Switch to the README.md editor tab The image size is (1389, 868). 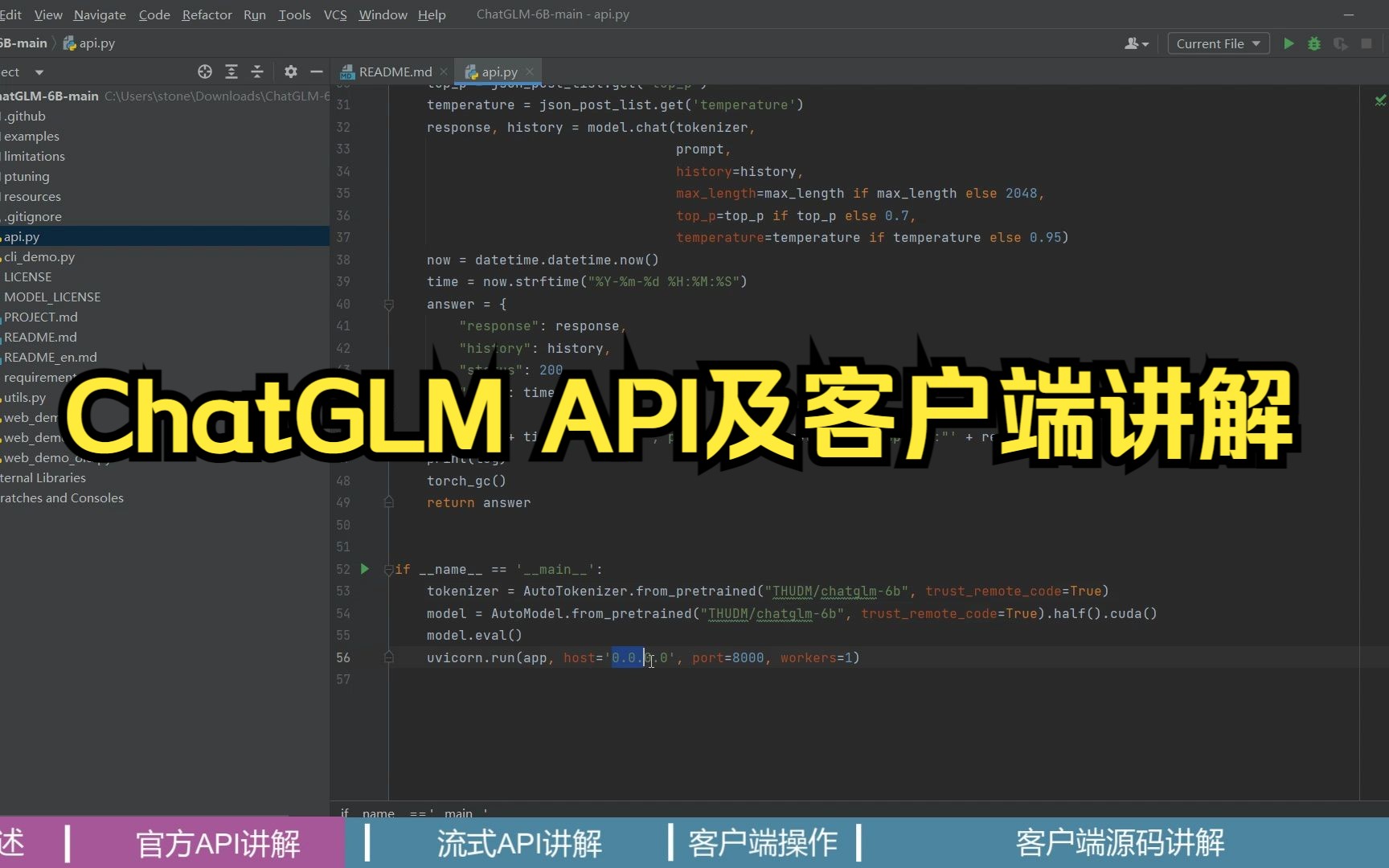pyautogui.click(x=393, y=71)
